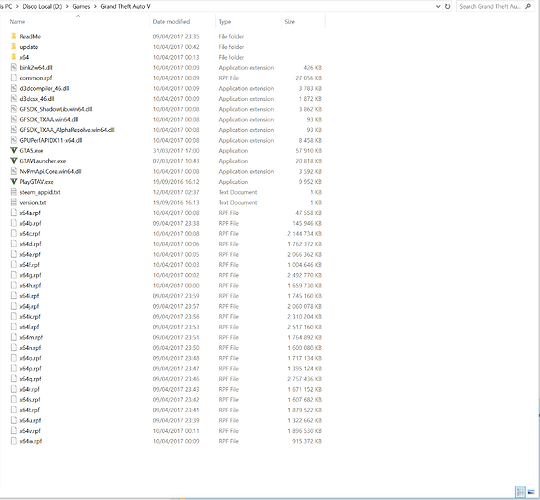The width and height of the screenshot is (540, 500).
Task: Click the bink2w64.dll file icon
Action: (x=14, y=67)
